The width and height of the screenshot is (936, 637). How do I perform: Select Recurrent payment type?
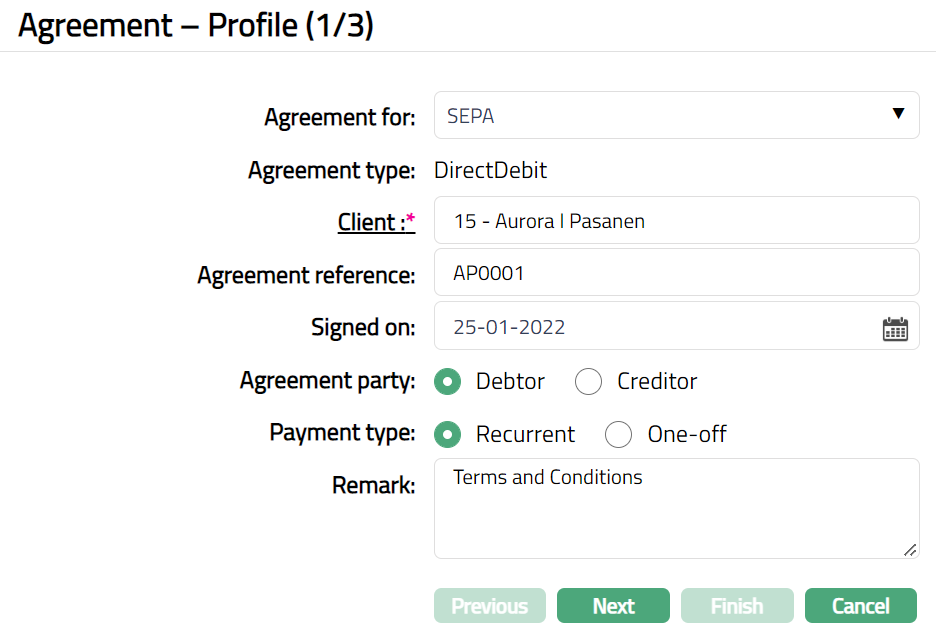coord(449,434)
